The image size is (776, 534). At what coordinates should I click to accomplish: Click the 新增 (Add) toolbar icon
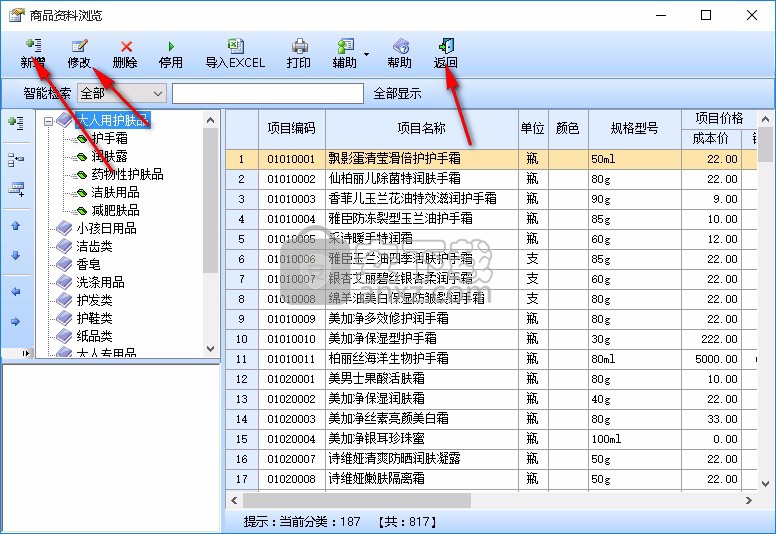[34, 46]
